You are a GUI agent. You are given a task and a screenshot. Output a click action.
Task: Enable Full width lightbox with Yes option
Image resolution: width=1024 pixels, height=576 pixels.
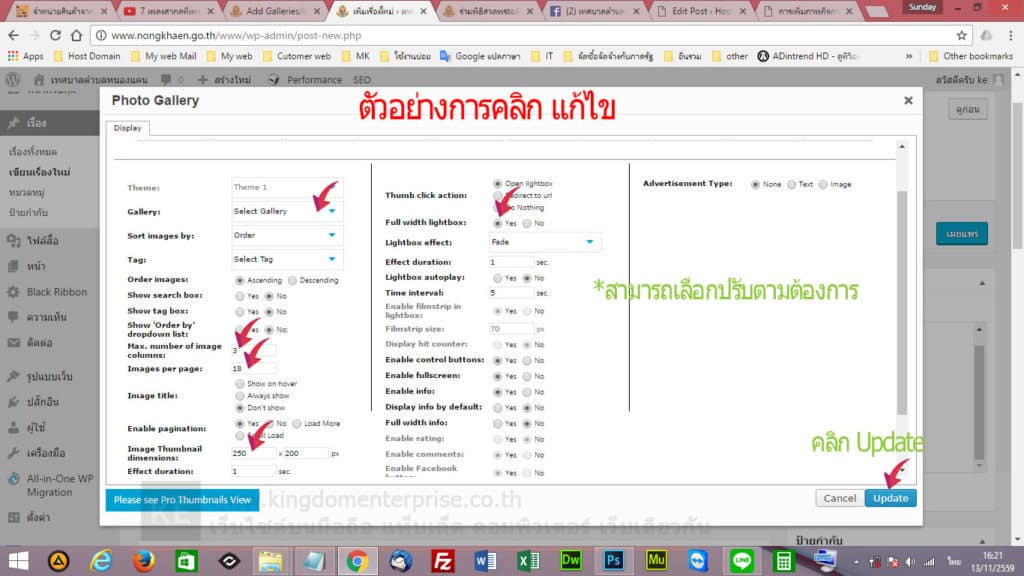[497, 224]
